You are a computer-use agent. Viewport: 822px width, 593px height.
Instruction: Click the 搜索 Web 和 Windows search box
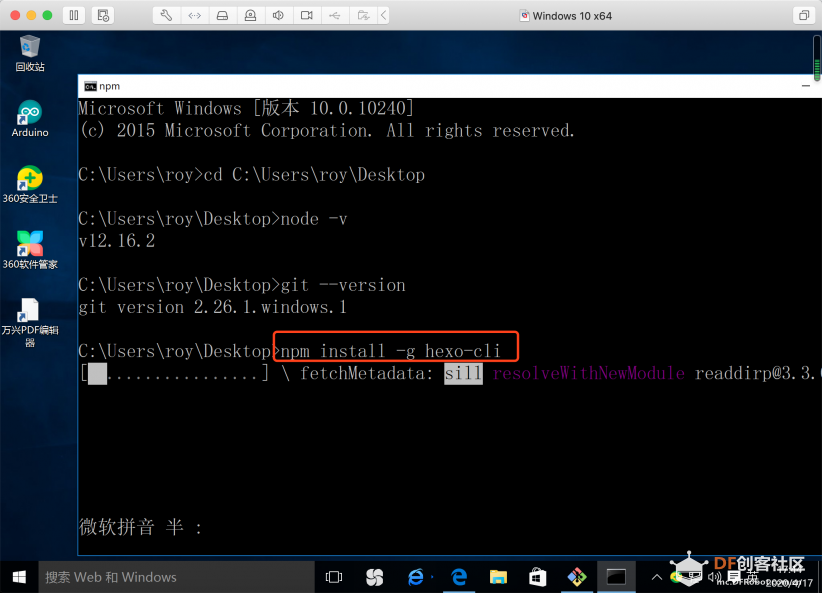(177, 577)
